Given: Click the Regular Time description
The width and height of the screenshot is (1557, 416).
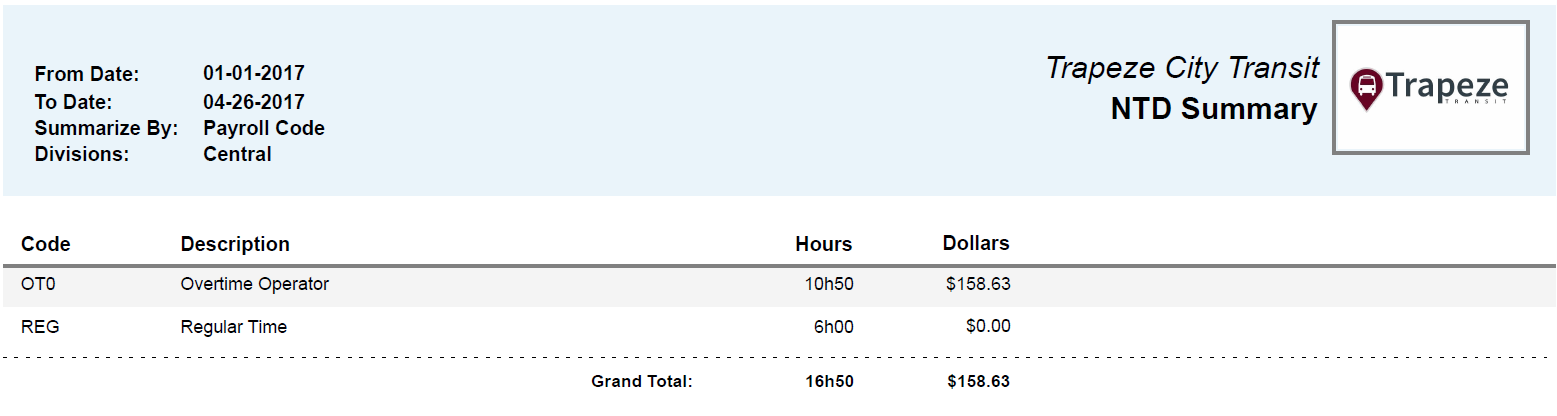Looking at the screenshot, I should coord(233,326).
